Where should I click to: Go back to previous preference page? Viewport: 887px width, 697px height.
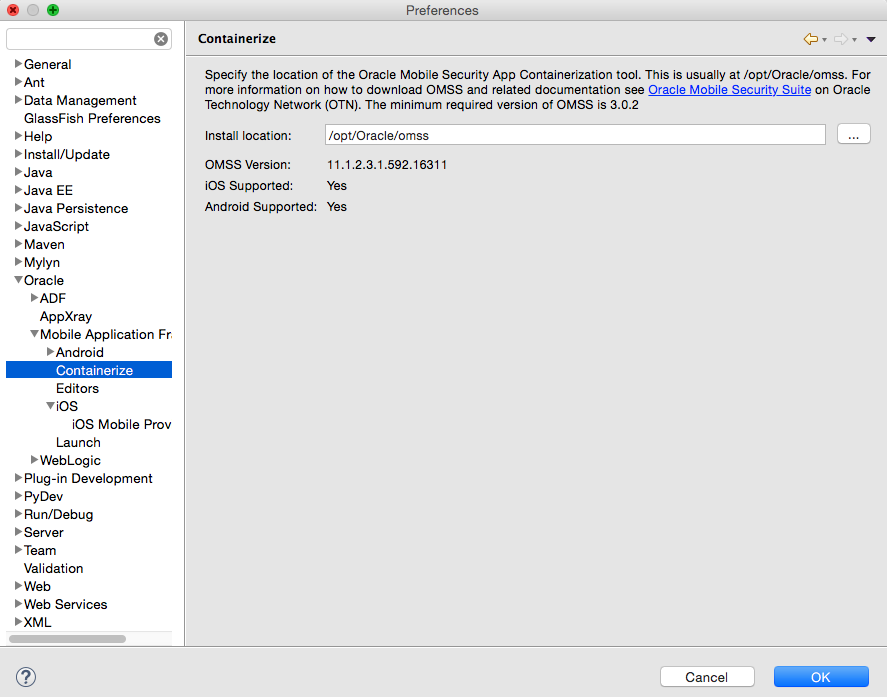[x=811, y=39]
